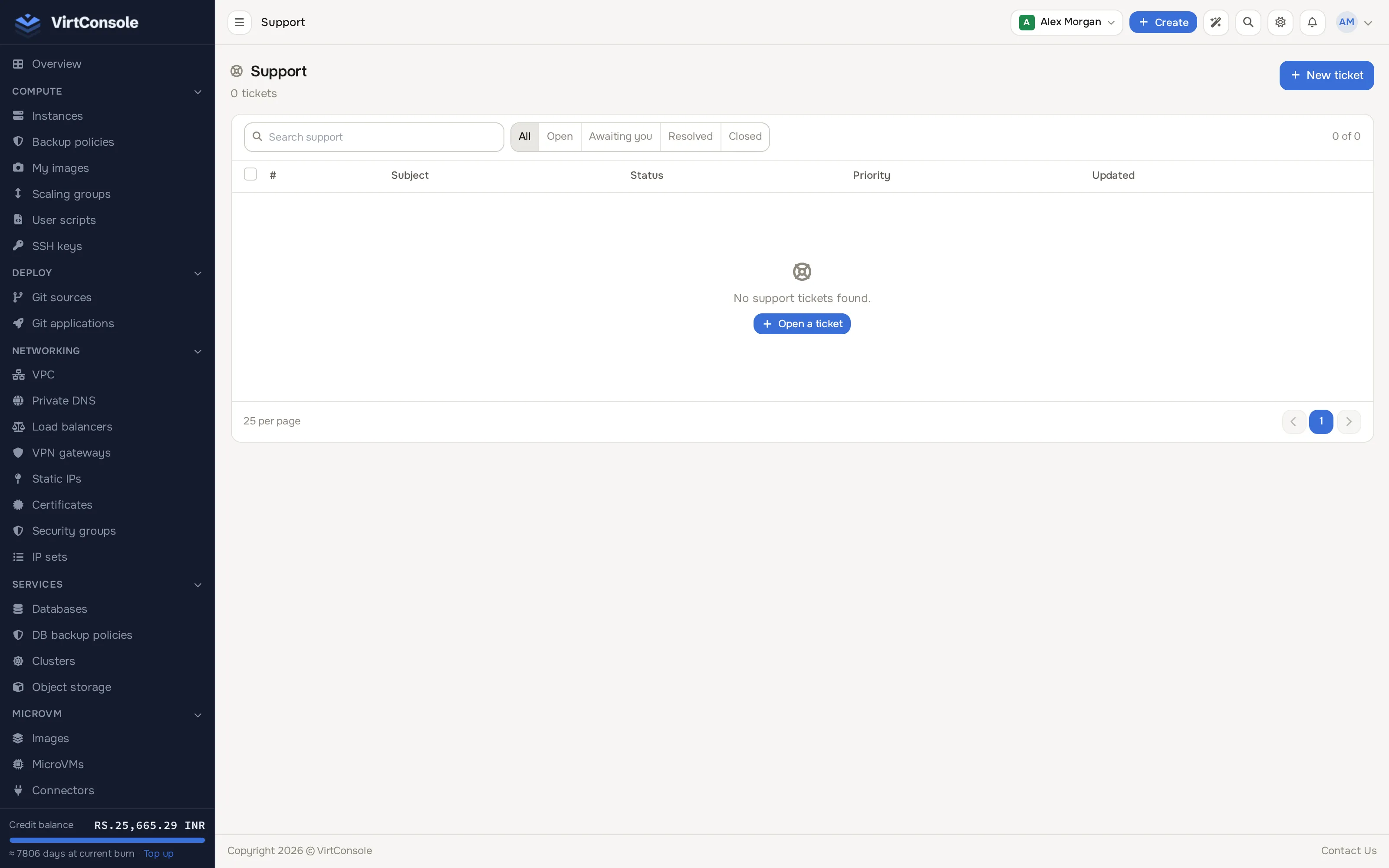This screenshot has height=868, width=1389.
Task: Click the Top up link
Action: pos(158,854)
